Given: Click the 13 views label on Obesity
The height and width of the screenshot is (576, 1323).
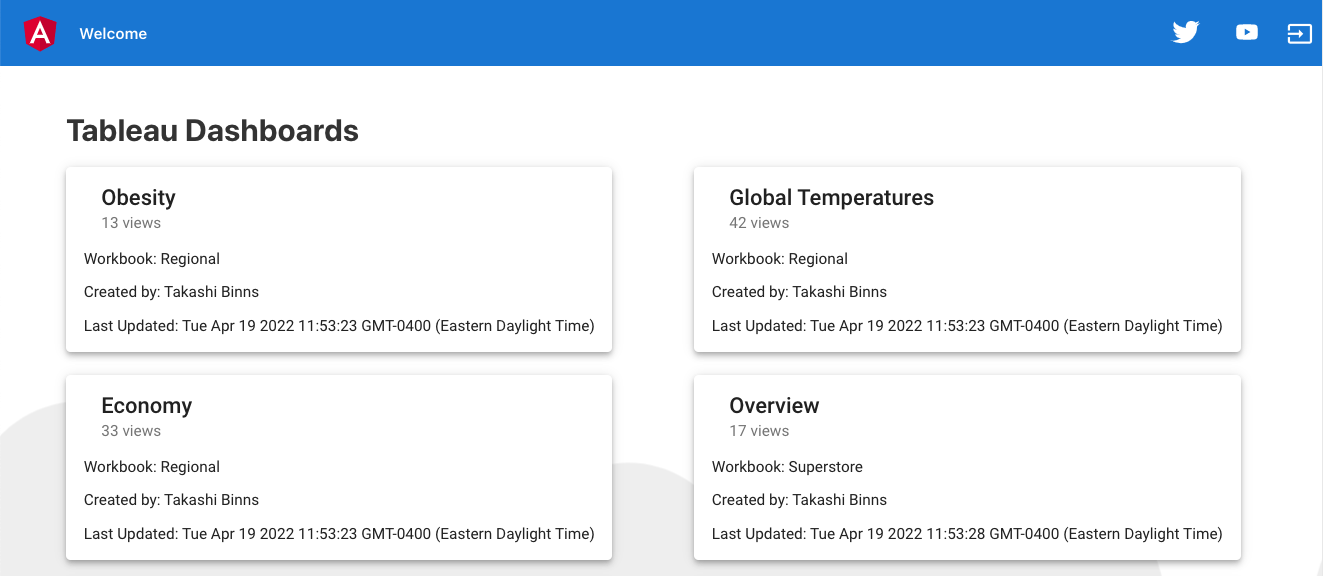Looking at the screenshot, I should click(x=131, y=223).
